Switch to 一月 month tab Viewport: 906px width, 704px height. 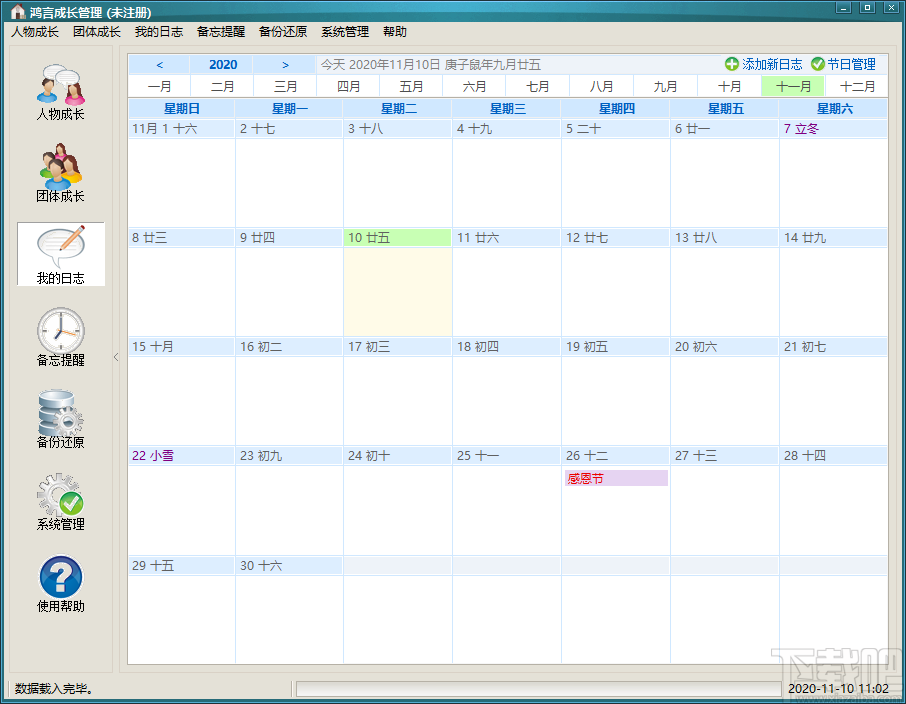[x=159, y=87]
